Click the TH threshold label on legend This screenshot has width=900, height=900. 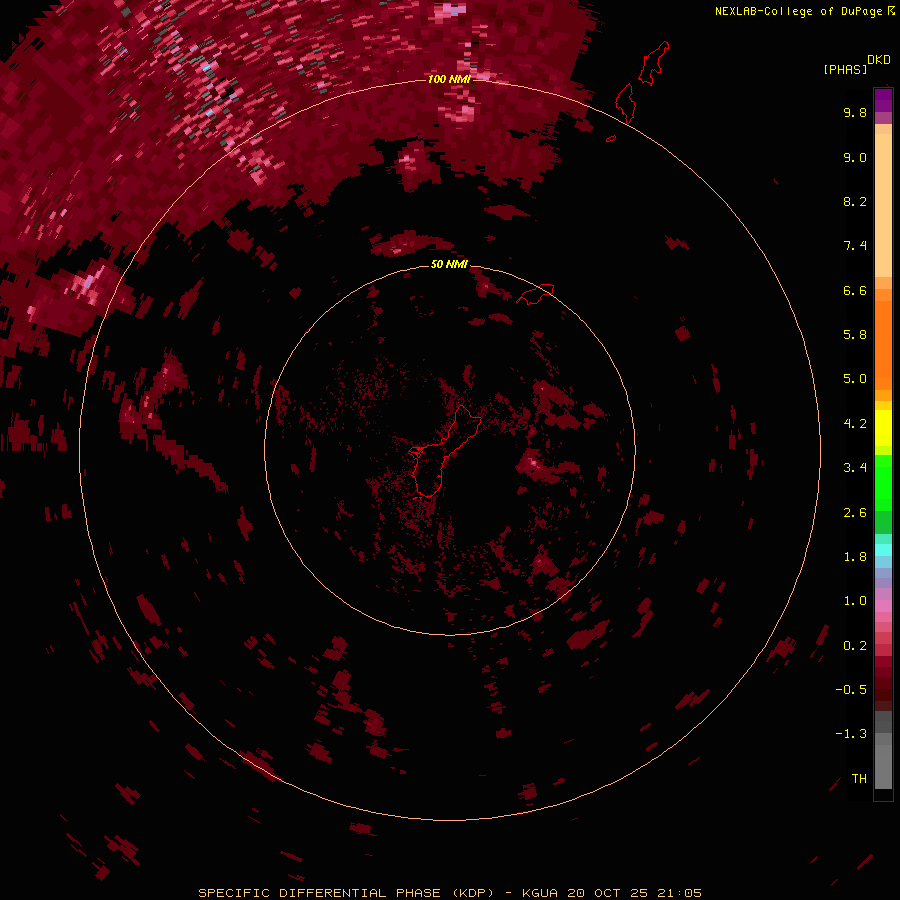coord(859,779)
